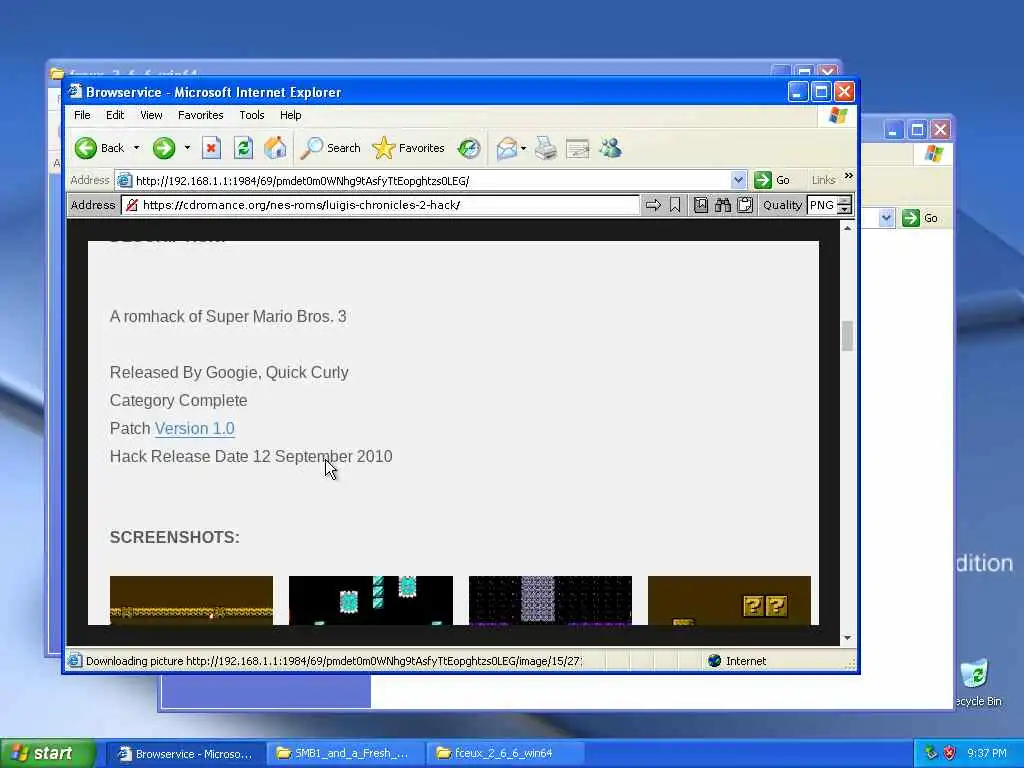
Task: Click the question-blocks screenshot thumbnail
Action: tap(729, 600)
